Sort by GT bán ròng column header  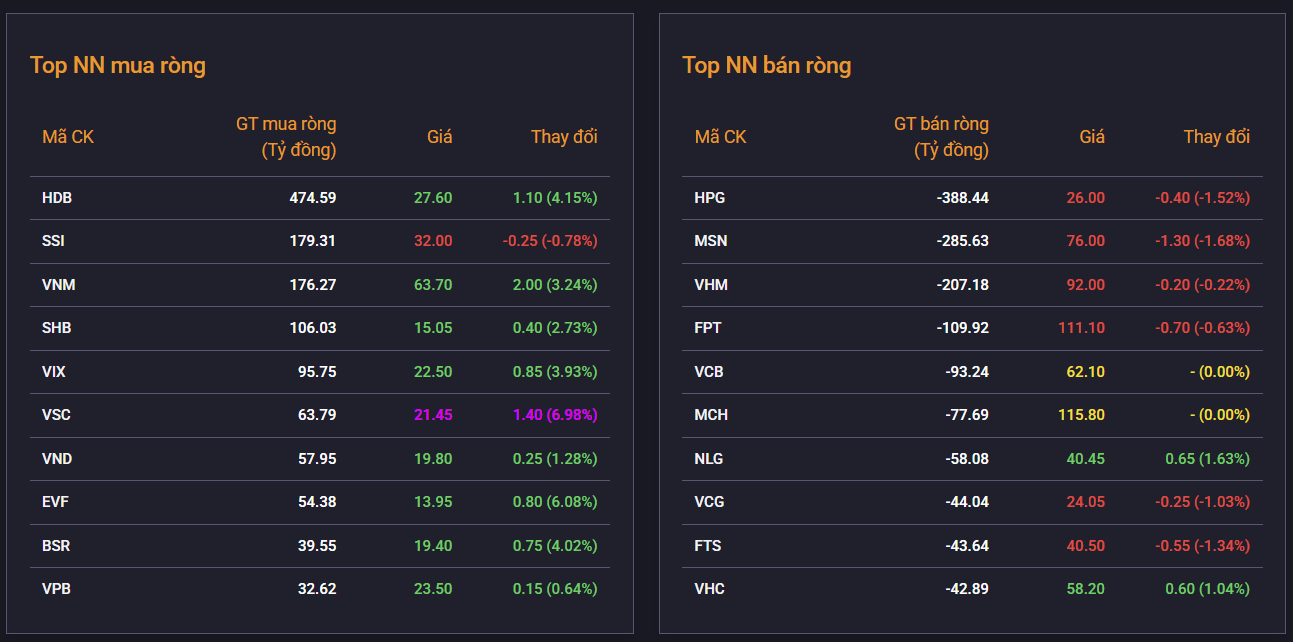[941, 137]
